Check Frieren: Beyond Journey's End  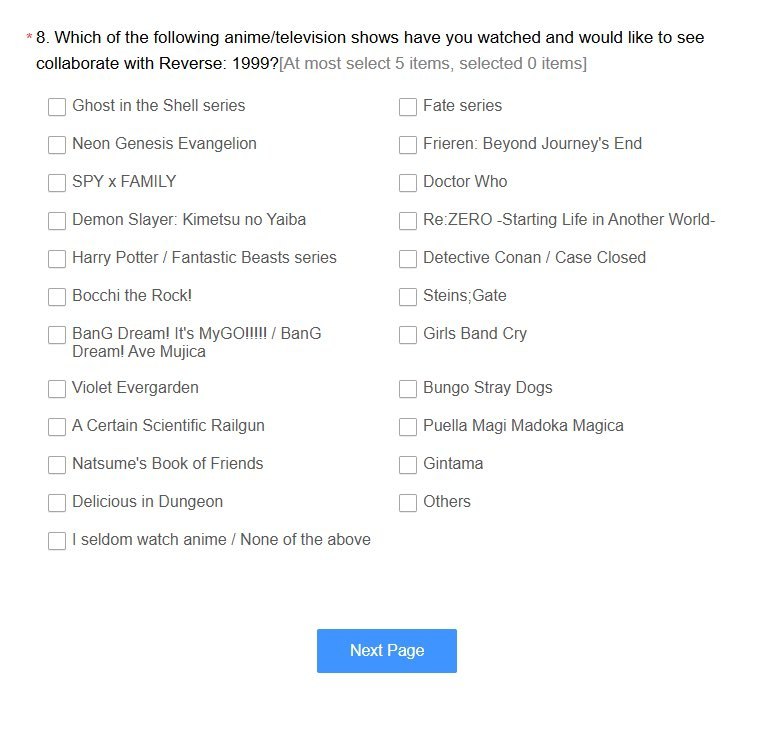[408, 145]
